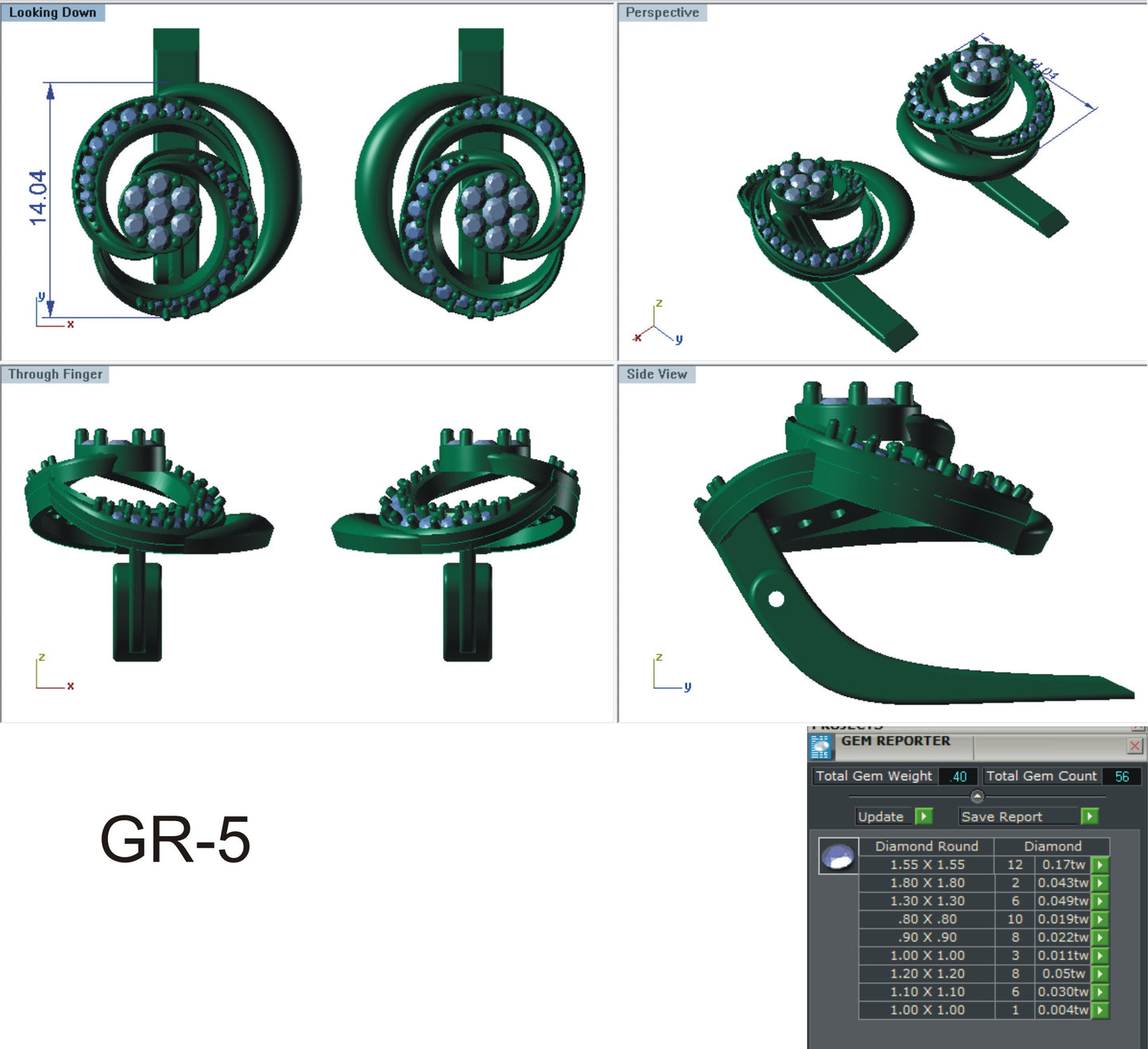
Task: Click the axis indicator in the Side View viewport
Action: click(659, 671)
